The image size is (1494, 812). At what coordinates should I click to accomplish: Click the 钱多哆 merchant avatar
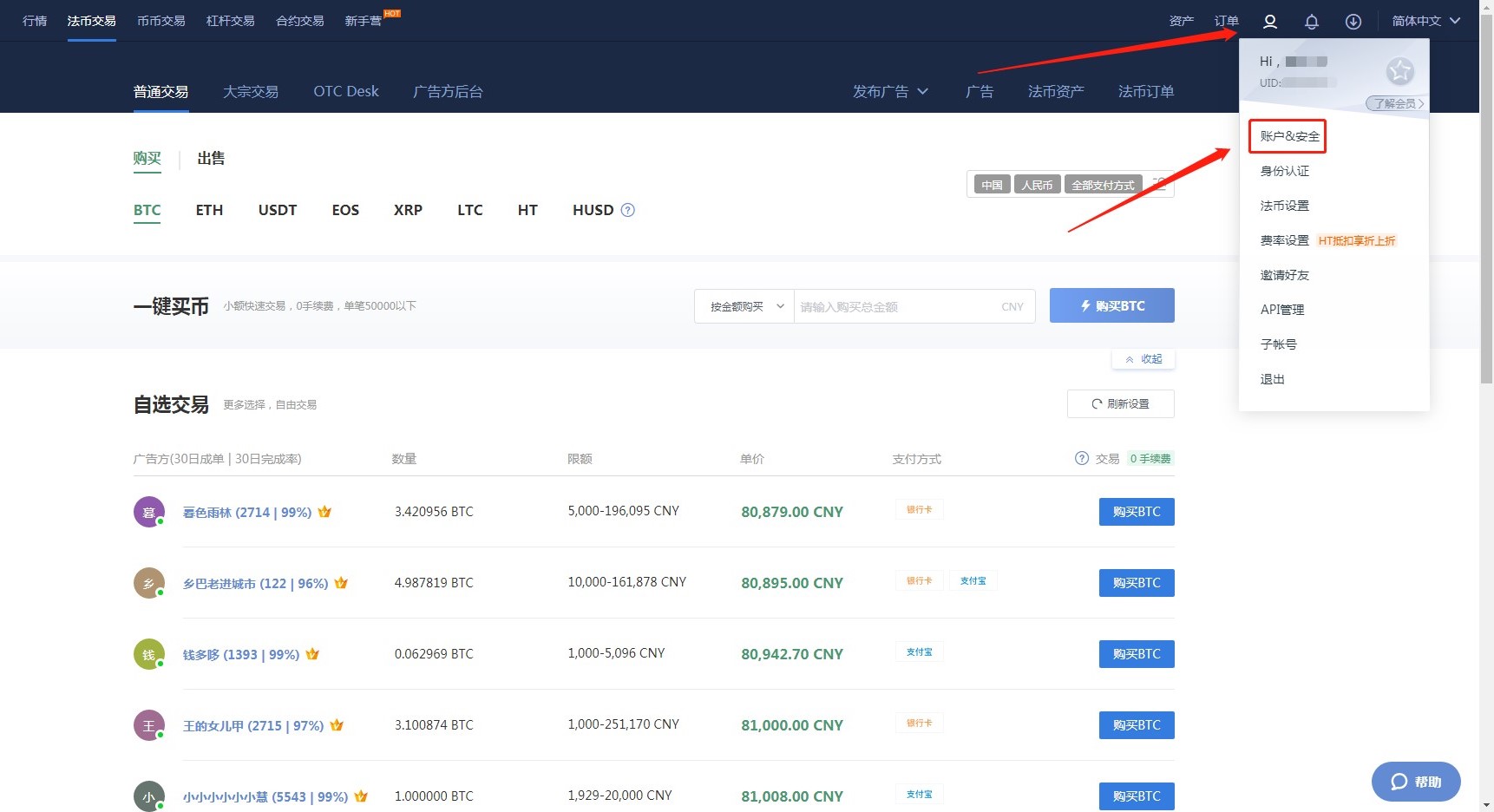click(x=148, y=654)
